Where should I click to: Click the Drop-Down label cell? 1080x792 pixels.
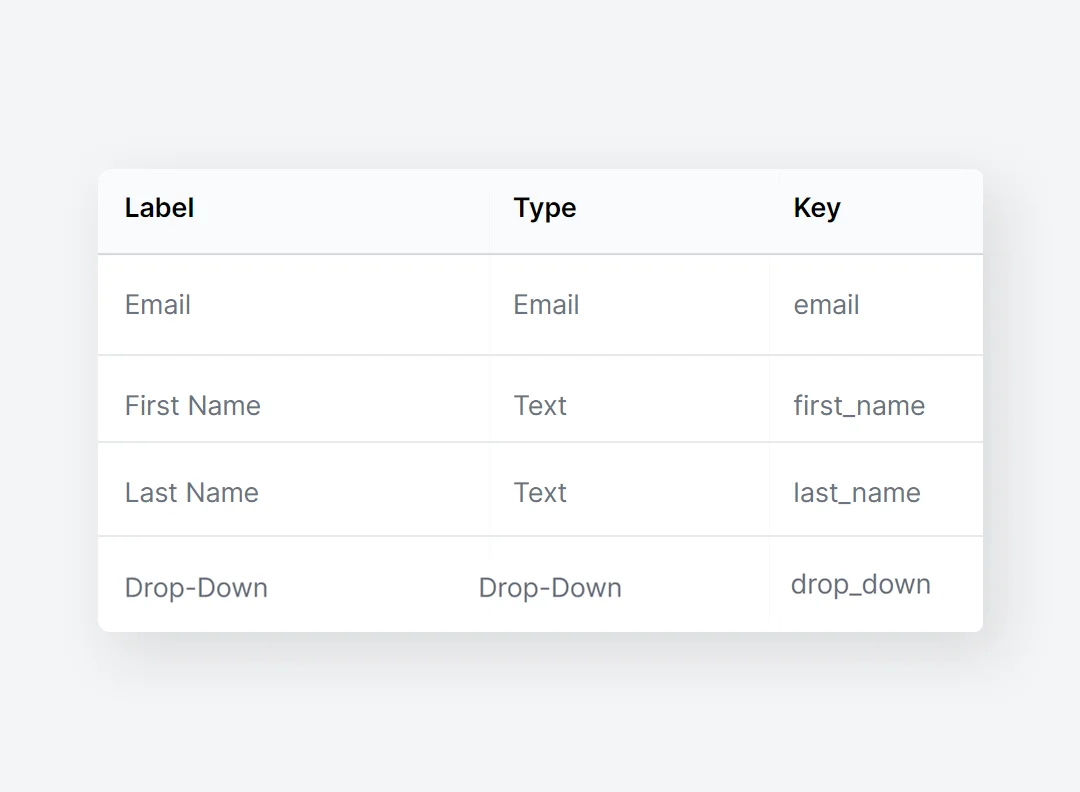(196, 587)
